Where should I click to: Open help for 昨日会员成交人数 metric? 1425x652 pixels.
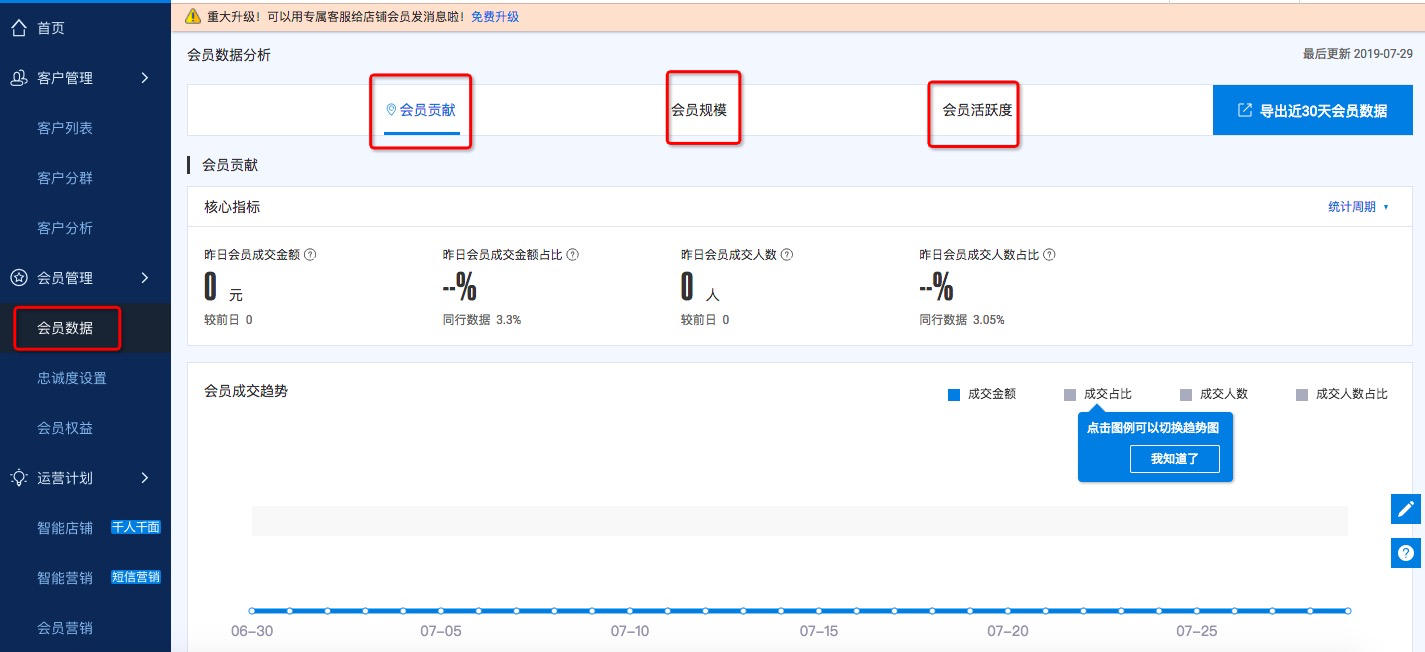click(x=787, y=255)
